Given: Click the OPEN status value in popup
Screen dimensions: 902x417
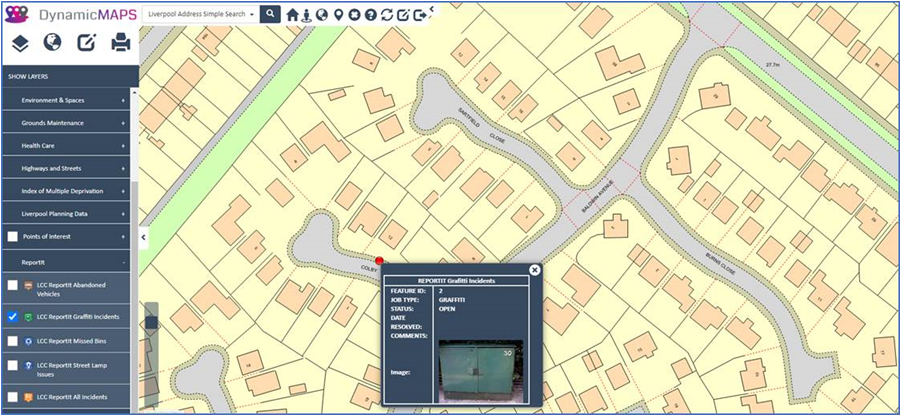Looking at the screenshot, I should pos(447,309).
